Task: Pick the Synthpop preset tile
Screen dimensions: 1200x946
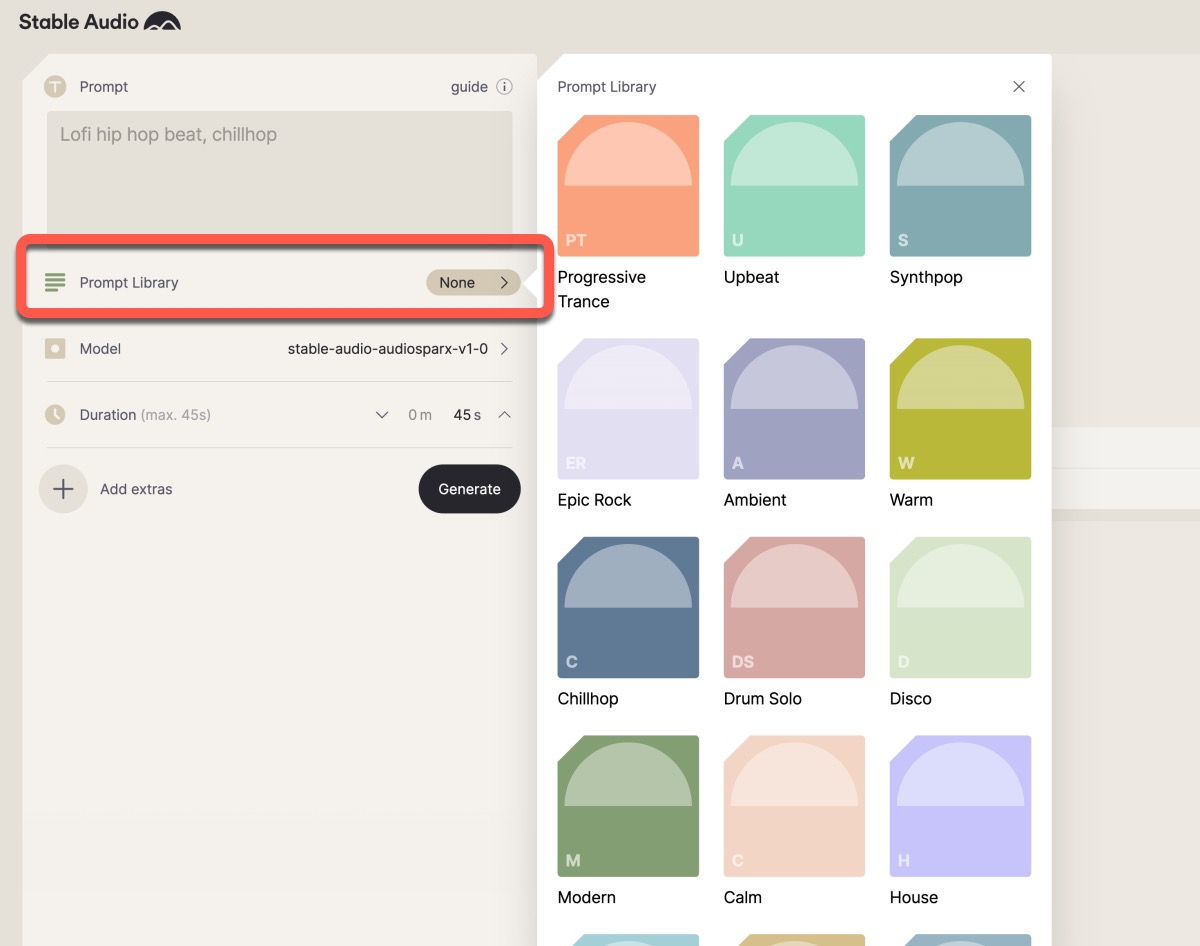Action: point(960,186)
